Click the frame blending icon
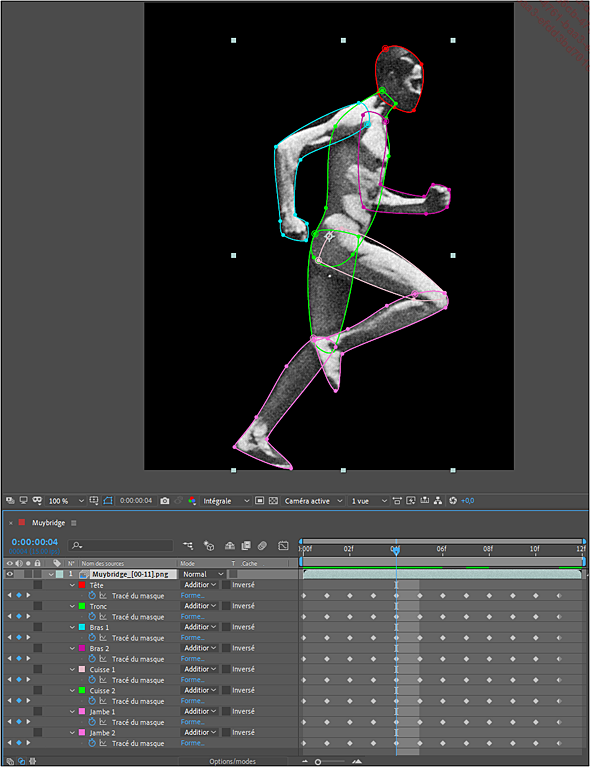590x767 pixels. click(x=246, y=545)
